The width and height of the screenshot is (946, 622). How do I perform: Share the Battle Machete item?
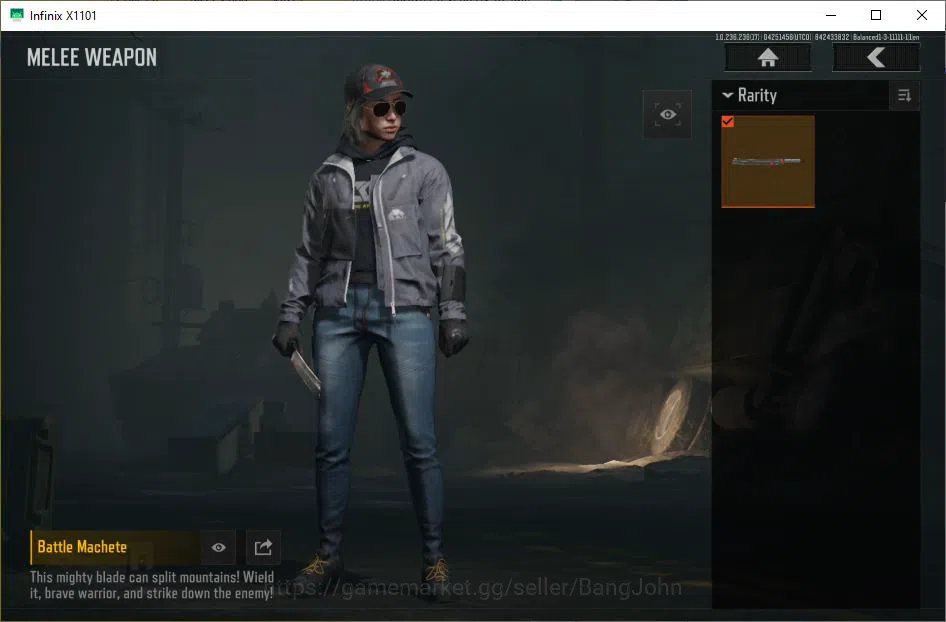click(263, 547)
